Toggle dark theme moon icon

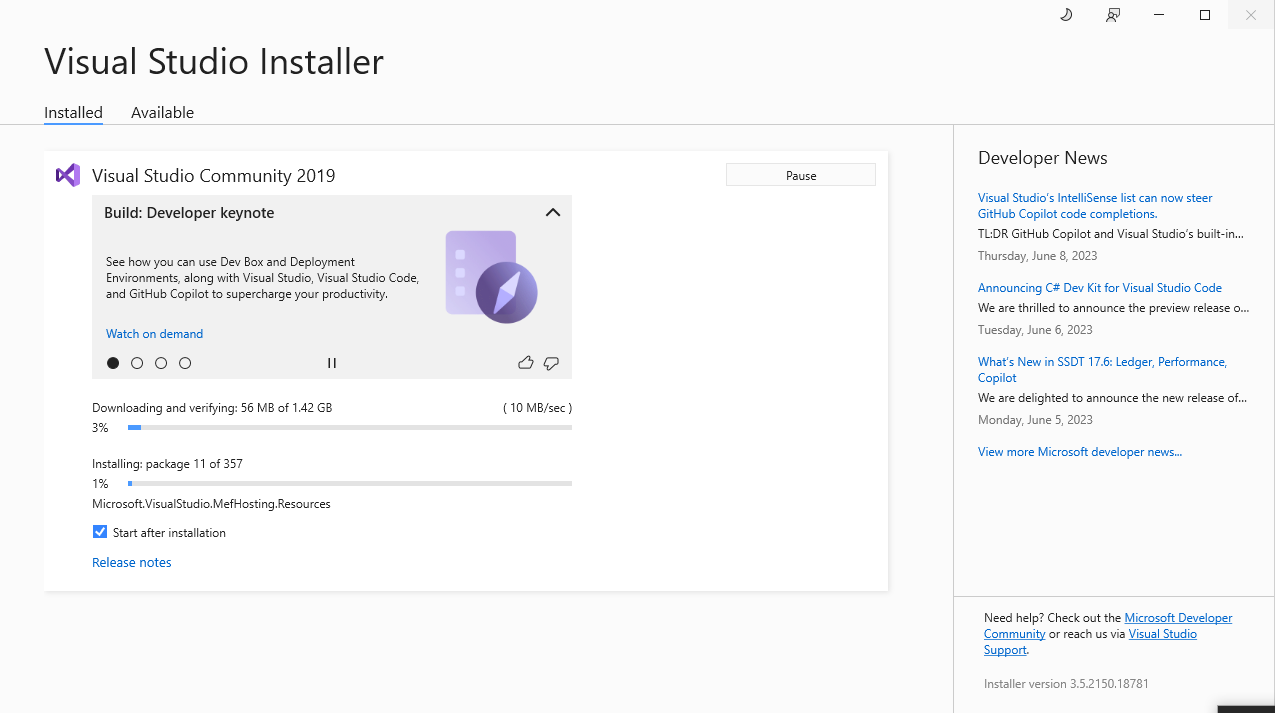click(x=1066, y=15)
